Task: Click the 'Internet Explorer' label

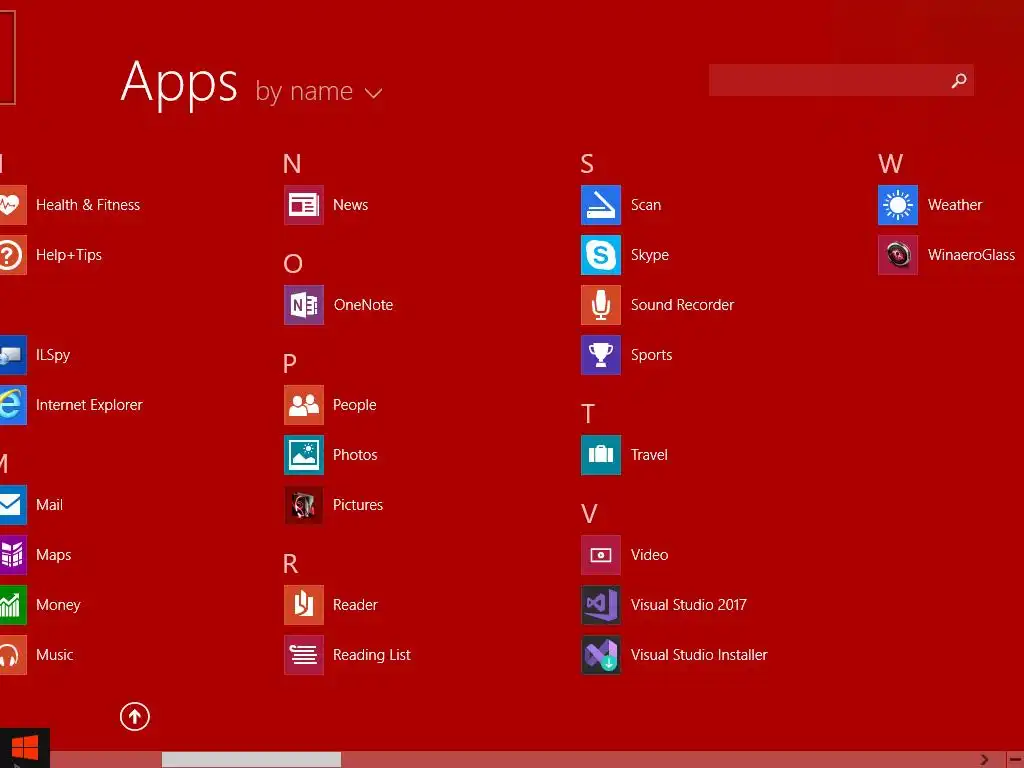Action: (89, 405)
